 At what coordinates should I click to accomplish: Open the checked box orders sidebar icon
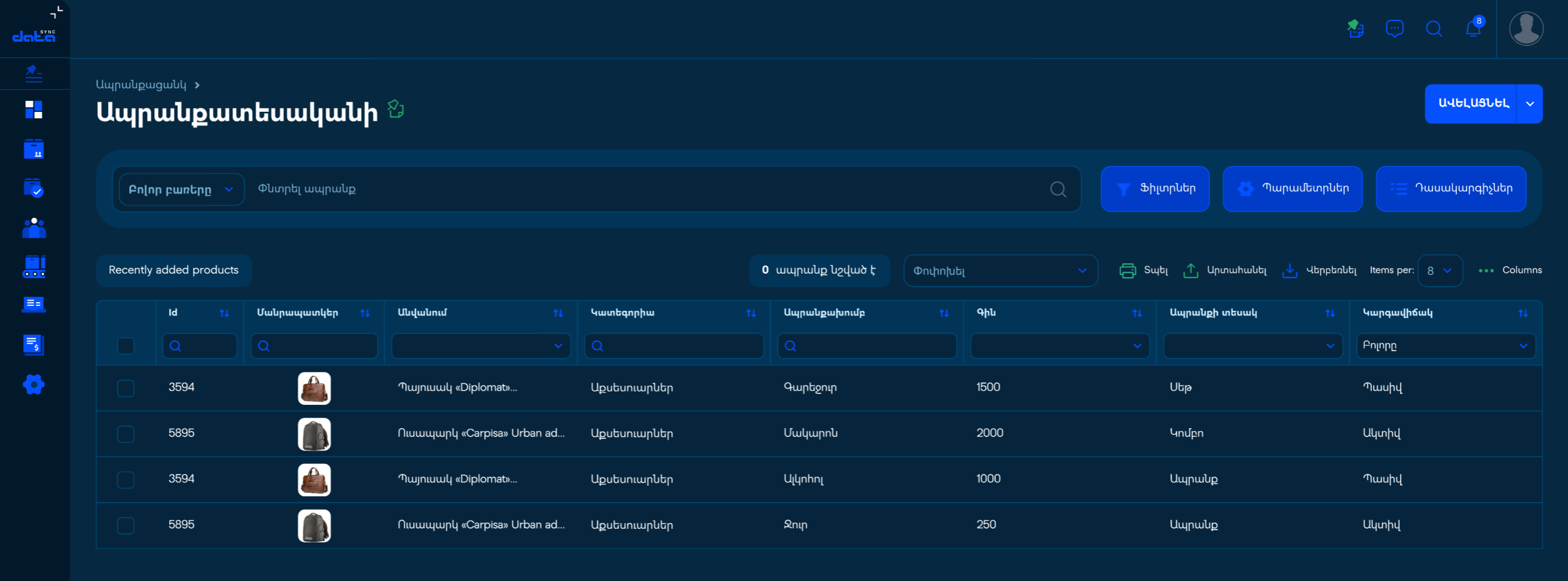33,188
